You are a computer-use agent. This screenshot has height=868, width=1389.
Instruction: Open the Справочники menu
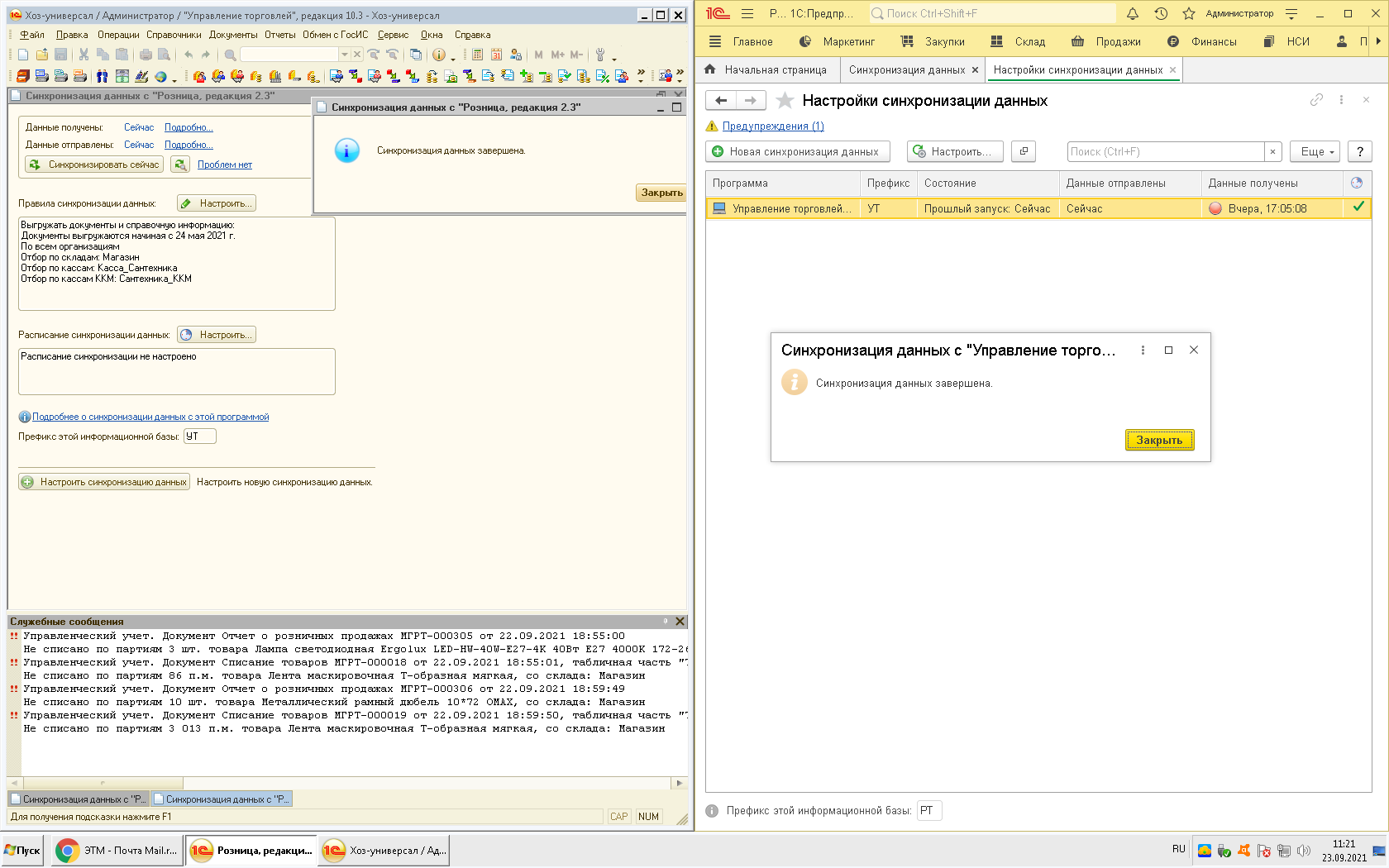coord(174,35)
